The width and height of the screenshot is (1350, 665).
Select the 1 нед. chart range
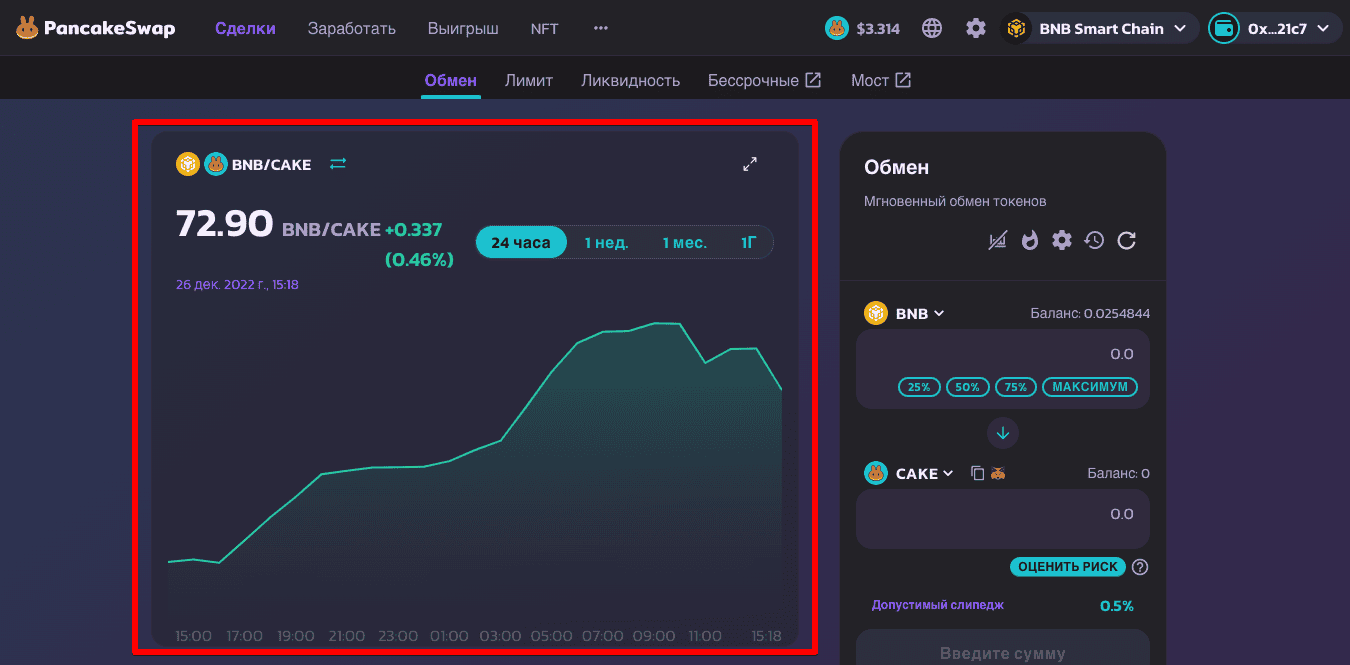click(x=607, y=242)
